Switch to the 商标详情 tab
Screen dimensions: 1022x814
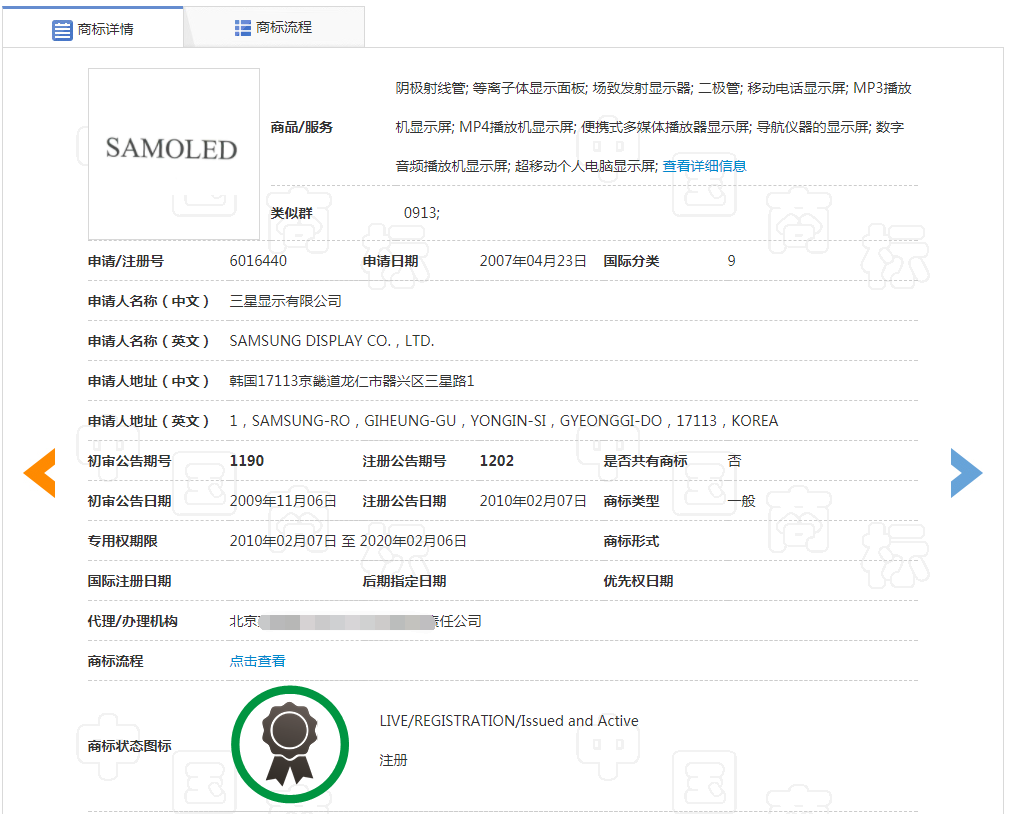[93, 28]
